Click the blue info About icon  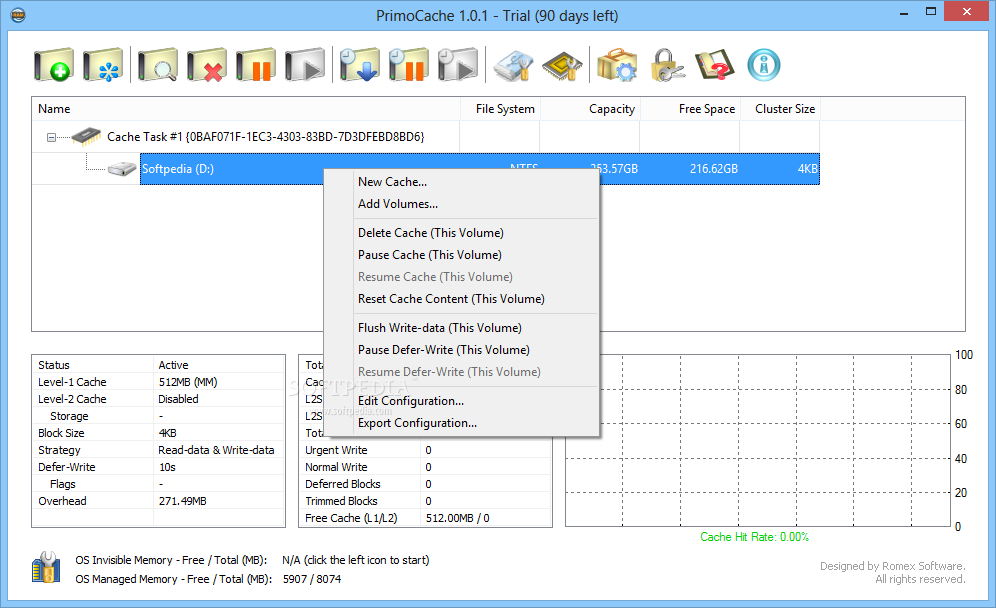[764, 65]
